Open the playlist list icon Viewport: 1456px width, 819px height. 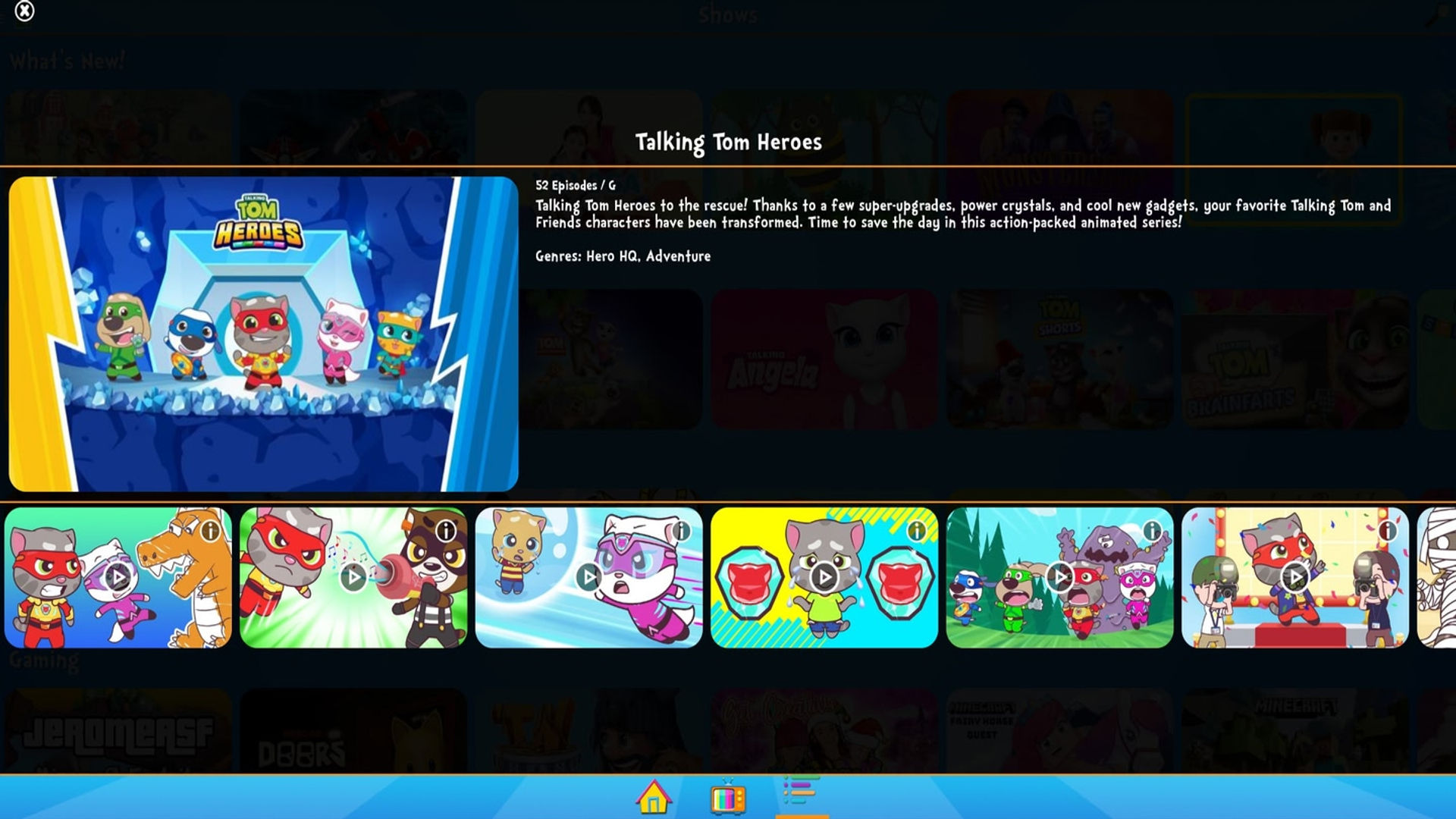click(801, 791)
